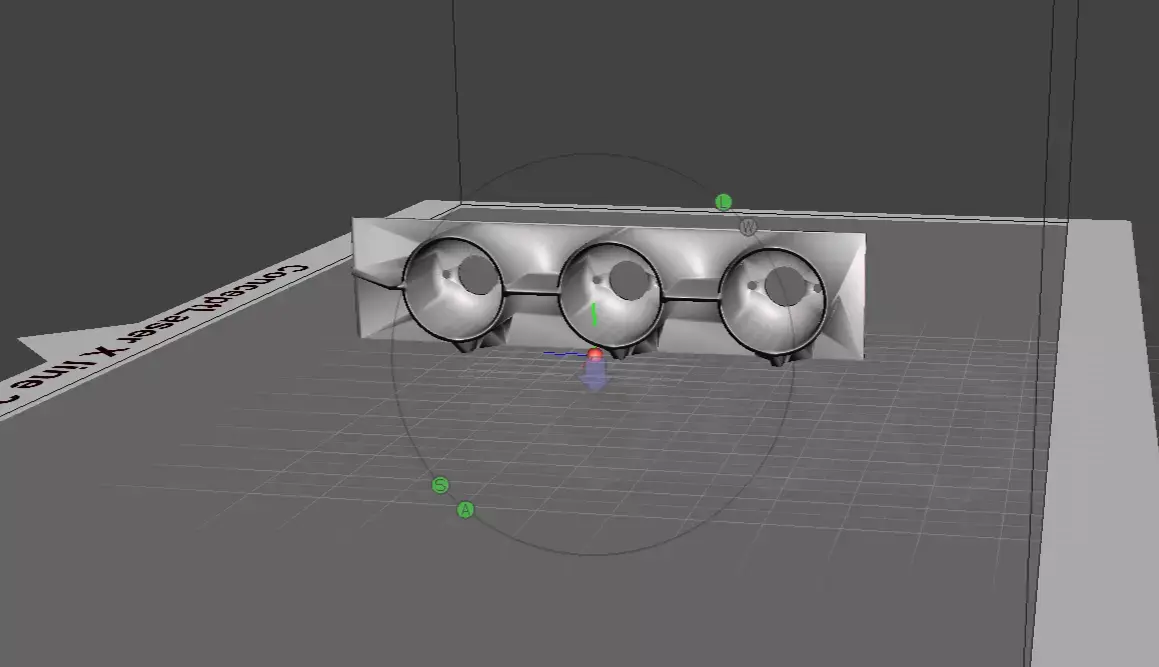Click the blue axis arrow below the red sphere

pos(594,376)
